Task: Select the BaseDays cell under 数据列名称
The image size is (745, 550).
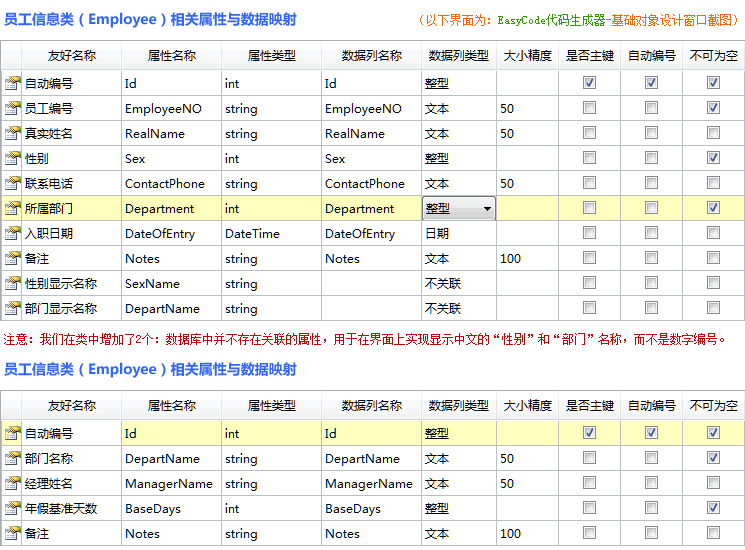Action: (x=372, y=509)
